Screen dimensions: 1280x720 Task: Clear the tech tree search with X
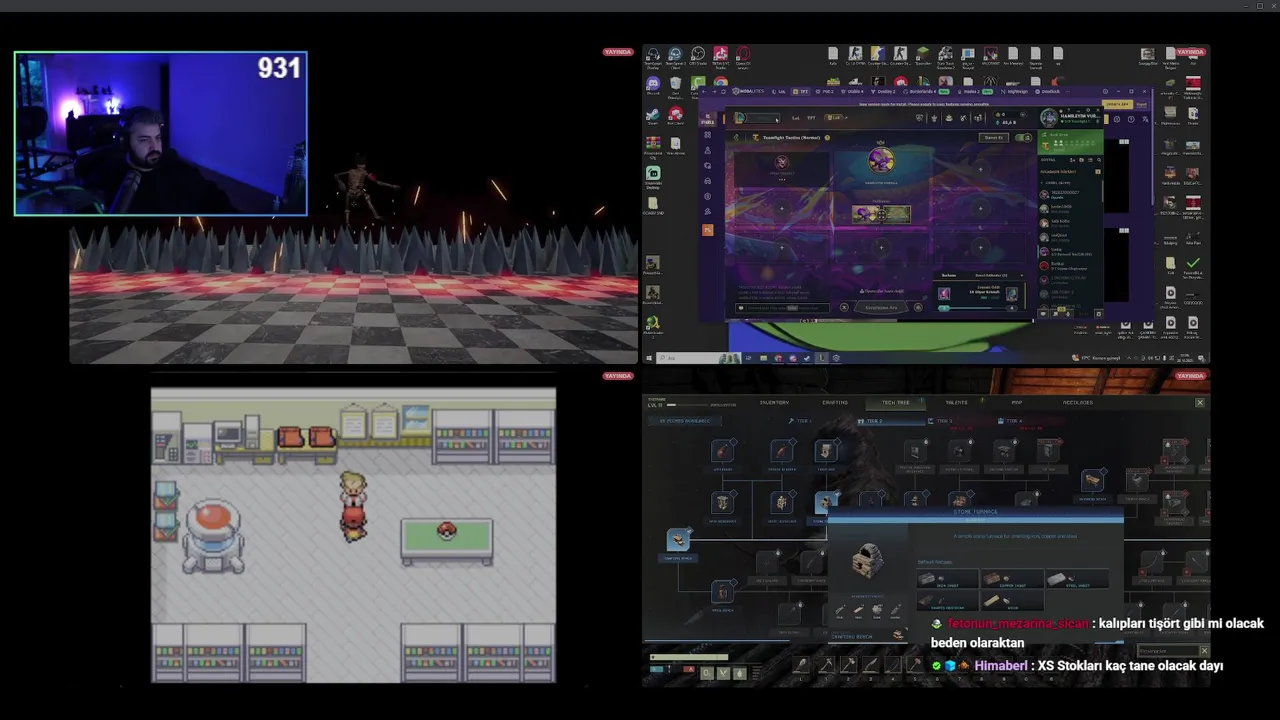(1204, 650)
